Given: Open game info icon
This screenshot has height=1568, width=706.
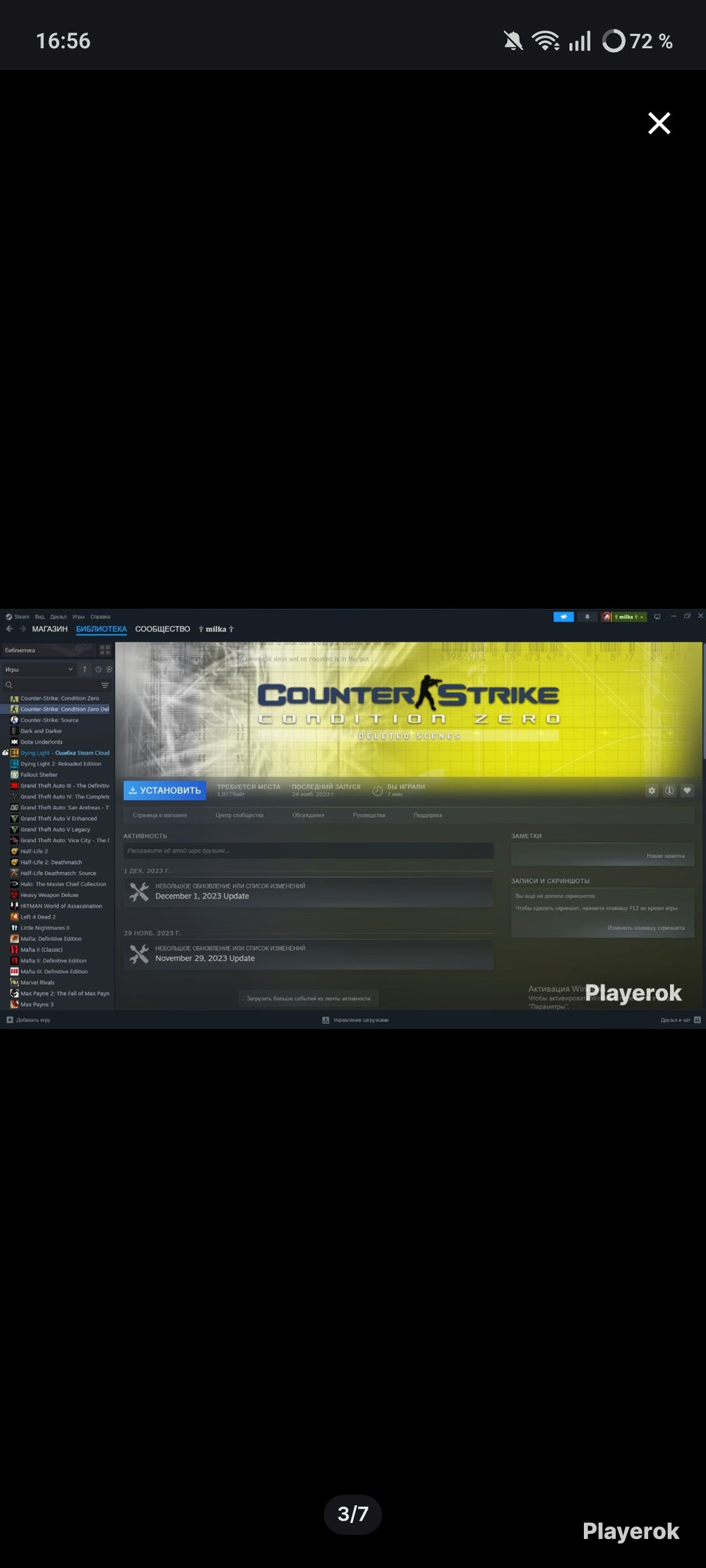Looking at the screenshot, I should point(669,791).
